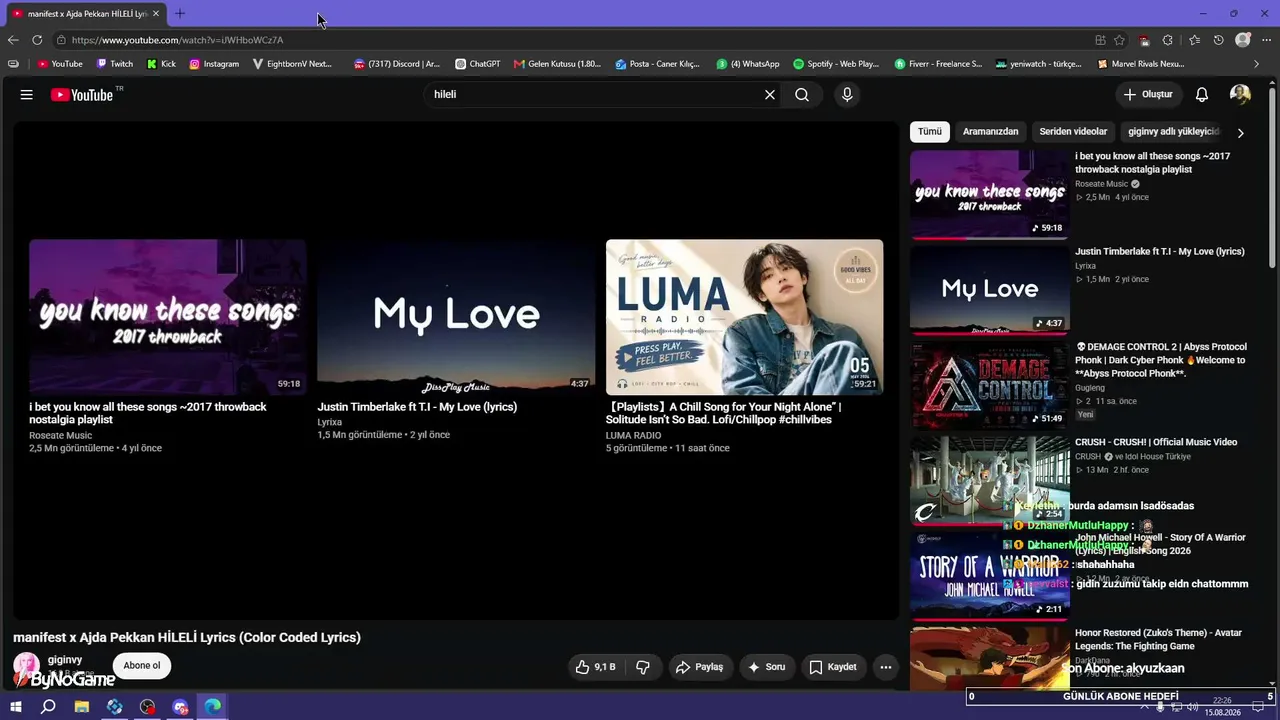Open the Instagram bookmark
The height and width of the screenshot is (720, 1280).
pos(214,64)
